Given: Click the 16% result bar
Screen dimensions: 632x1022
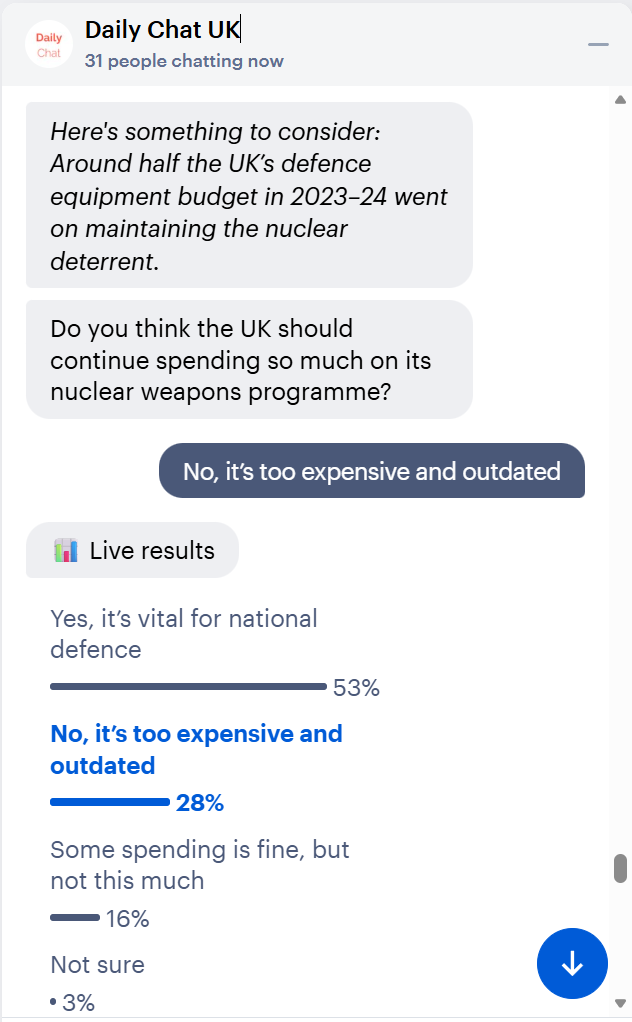Looking at the screenshot, I should pyautogui.click(x=75, y=917).
